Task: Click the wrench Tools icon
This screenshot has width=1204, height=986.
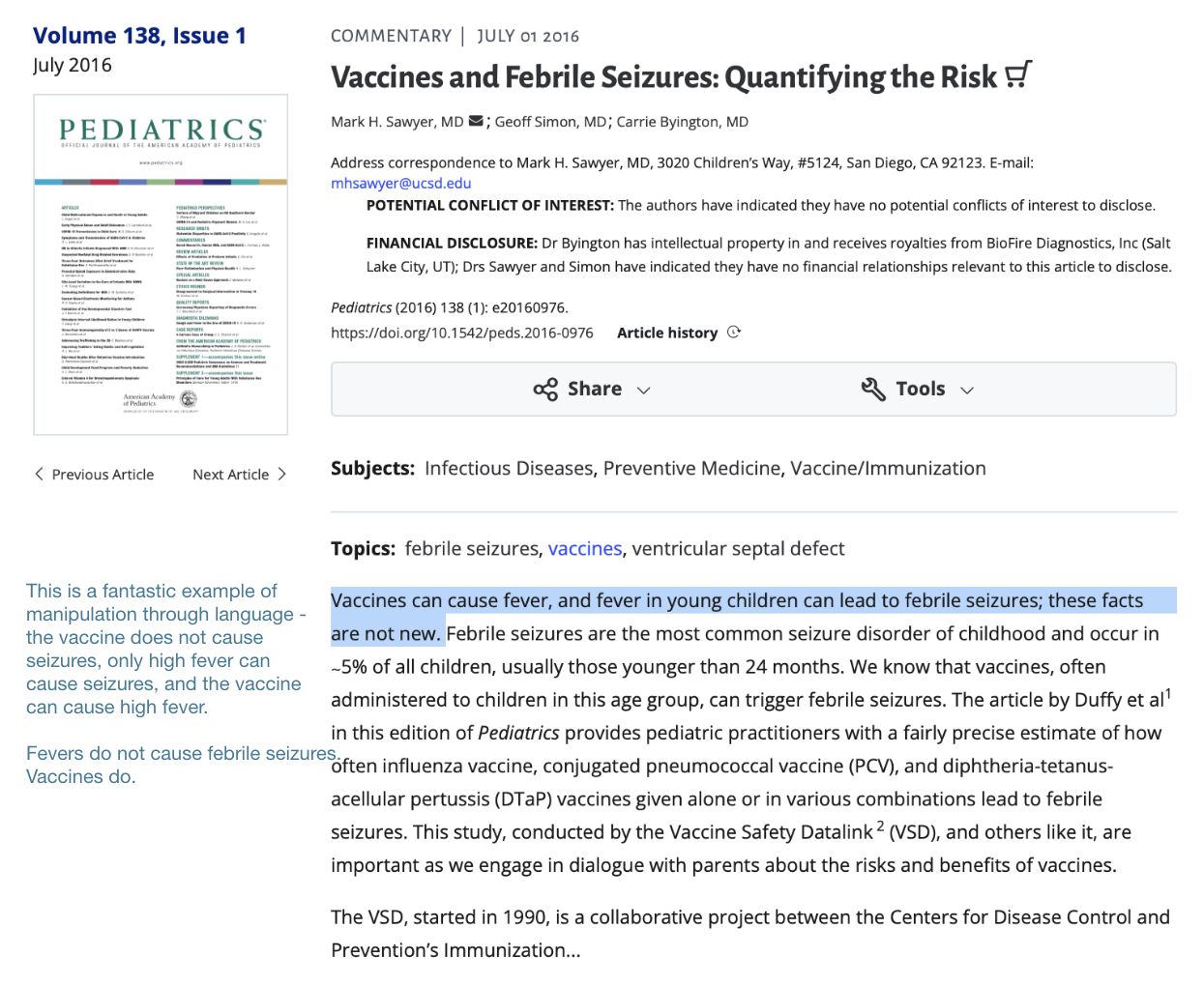Action: tap(873, 390)
